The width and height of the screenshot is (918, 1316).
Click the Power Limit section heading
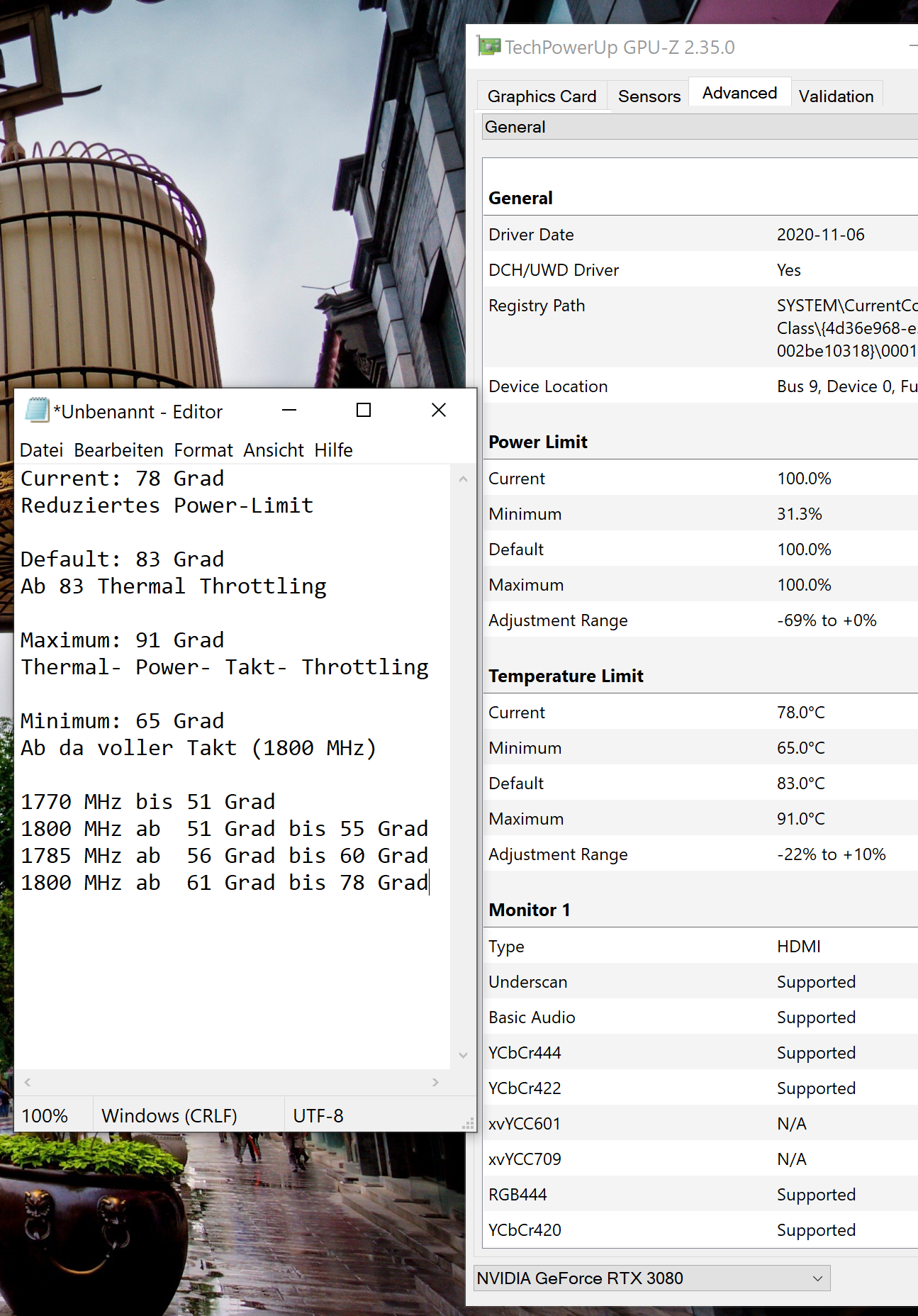[538, 442]
